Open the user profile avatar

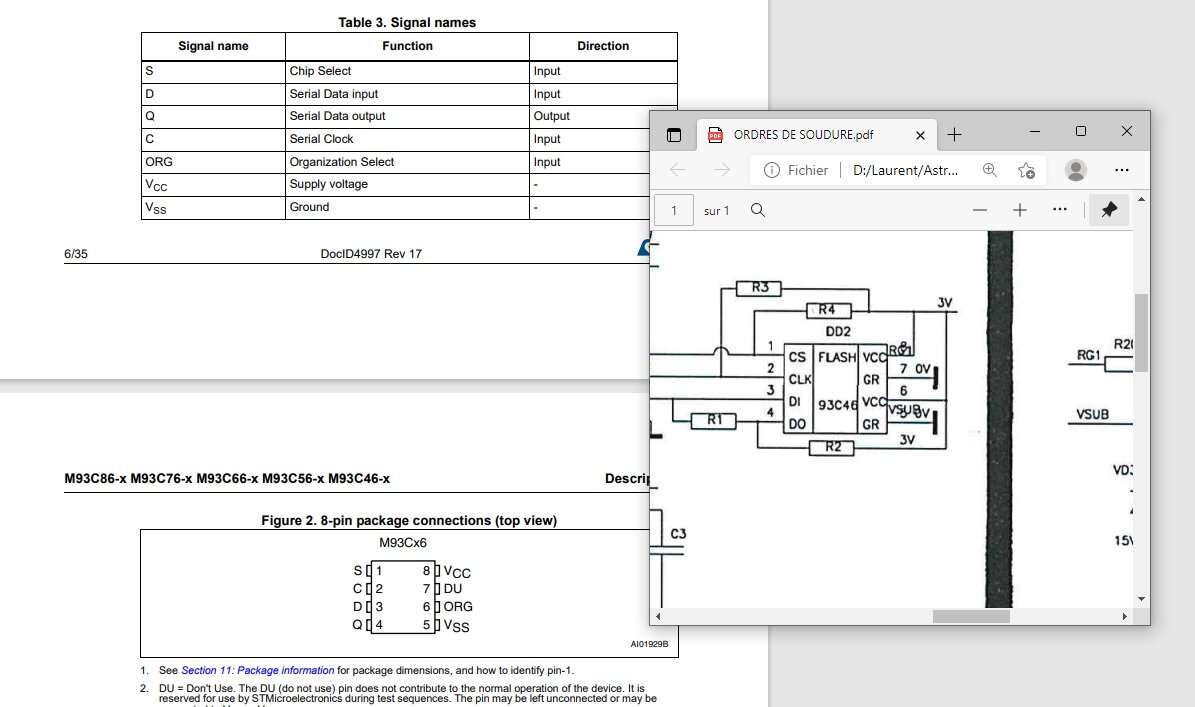[1075, 170]
